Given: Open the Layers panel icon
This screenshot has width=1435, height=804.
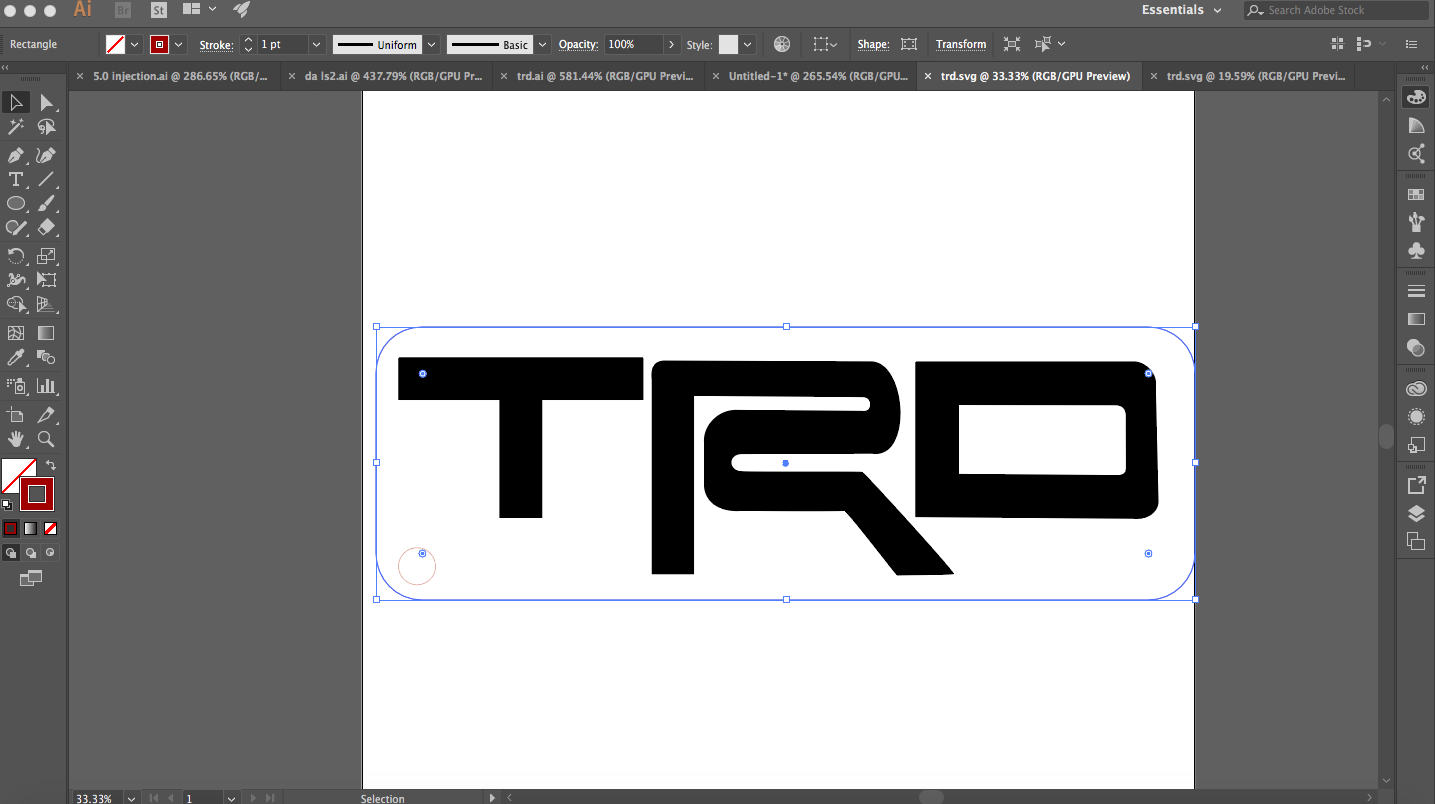Looking at the screenshot, I should tap(1416, 513).
